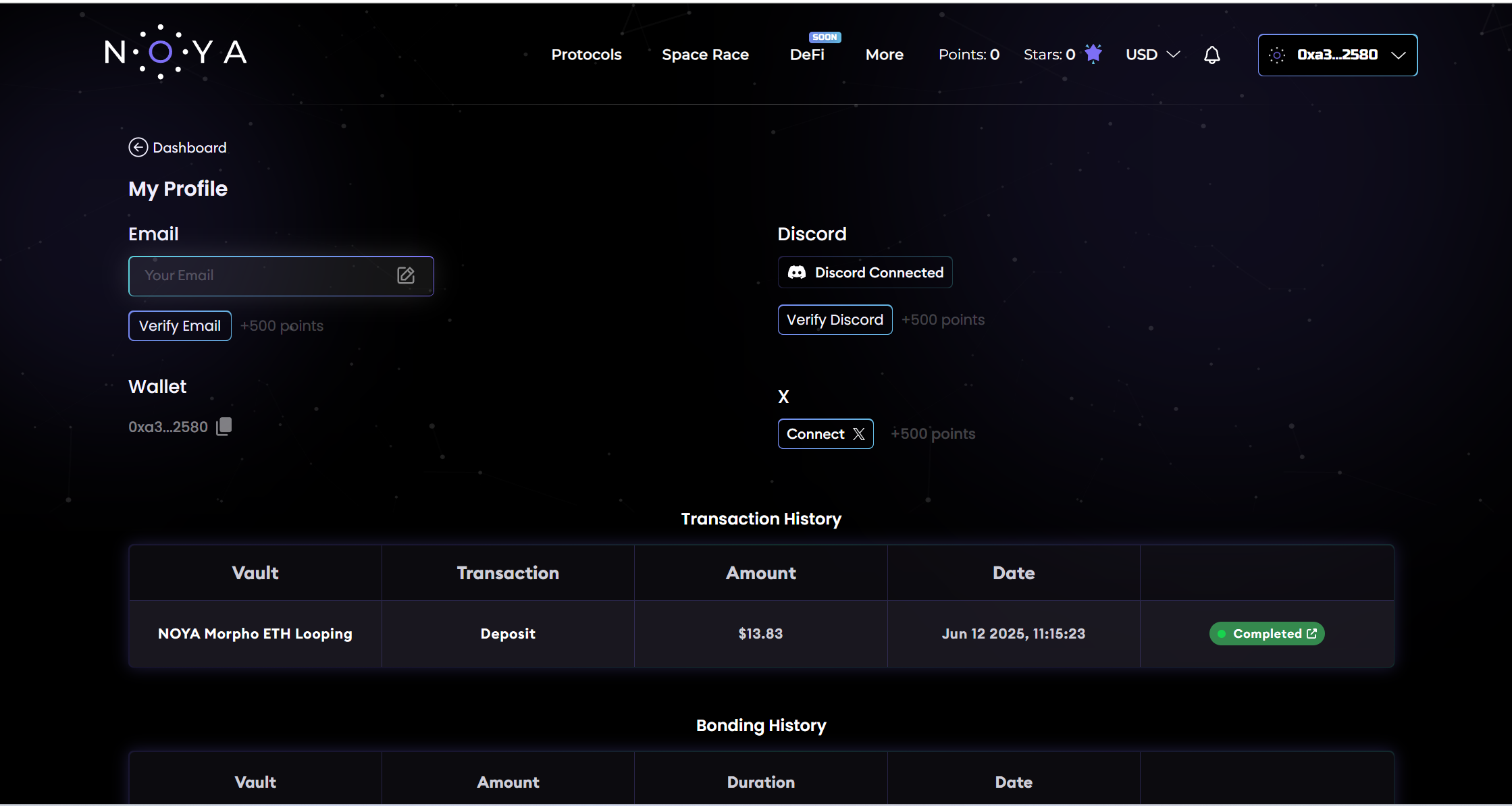The width and height of the screenshot is (1512, 806).
Task: Click the Completed status badge
Action: [x=1267, y=633]
